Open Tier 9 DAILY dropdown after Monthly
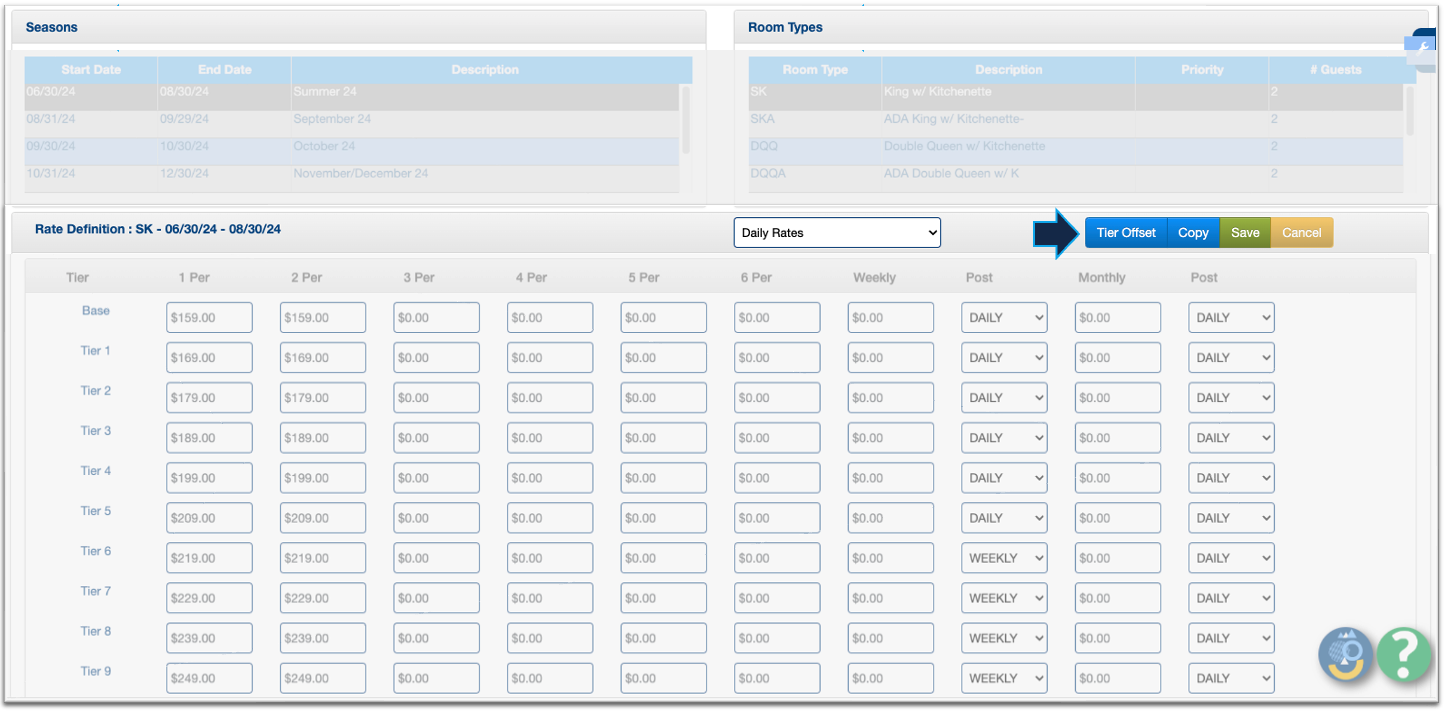This screenshot has height=711, width=1446. coord(1231,678)
